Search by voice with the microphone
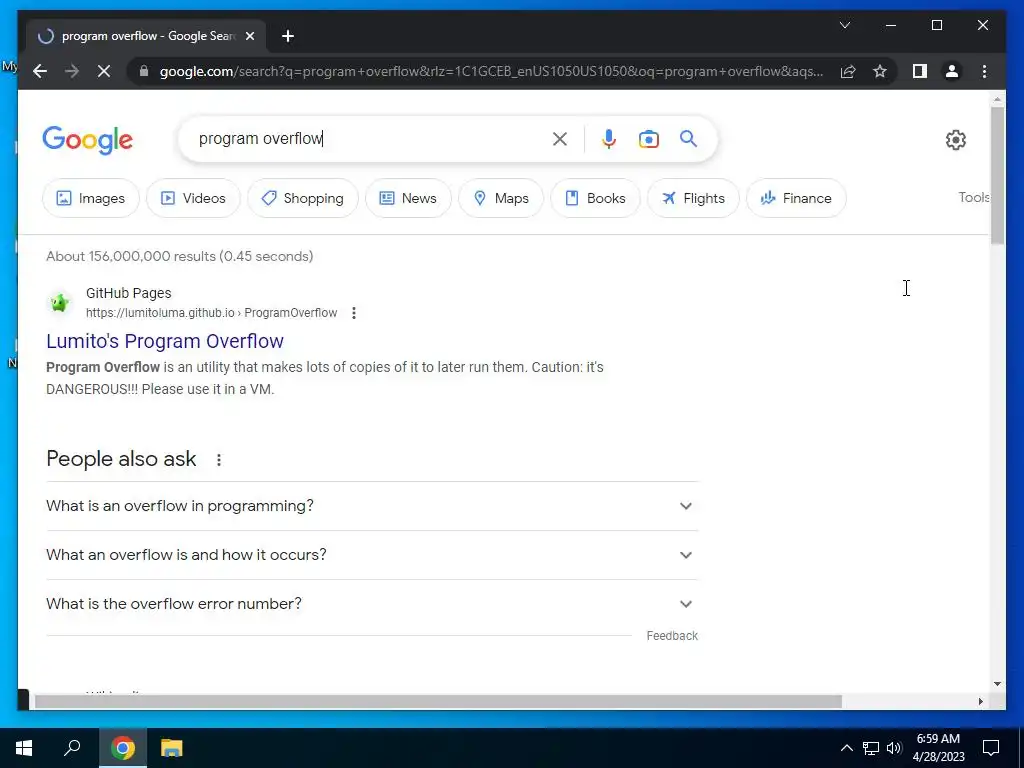The height and width of the screenshot is (768, 1024). pyautogui.click(x=609, y=138)
